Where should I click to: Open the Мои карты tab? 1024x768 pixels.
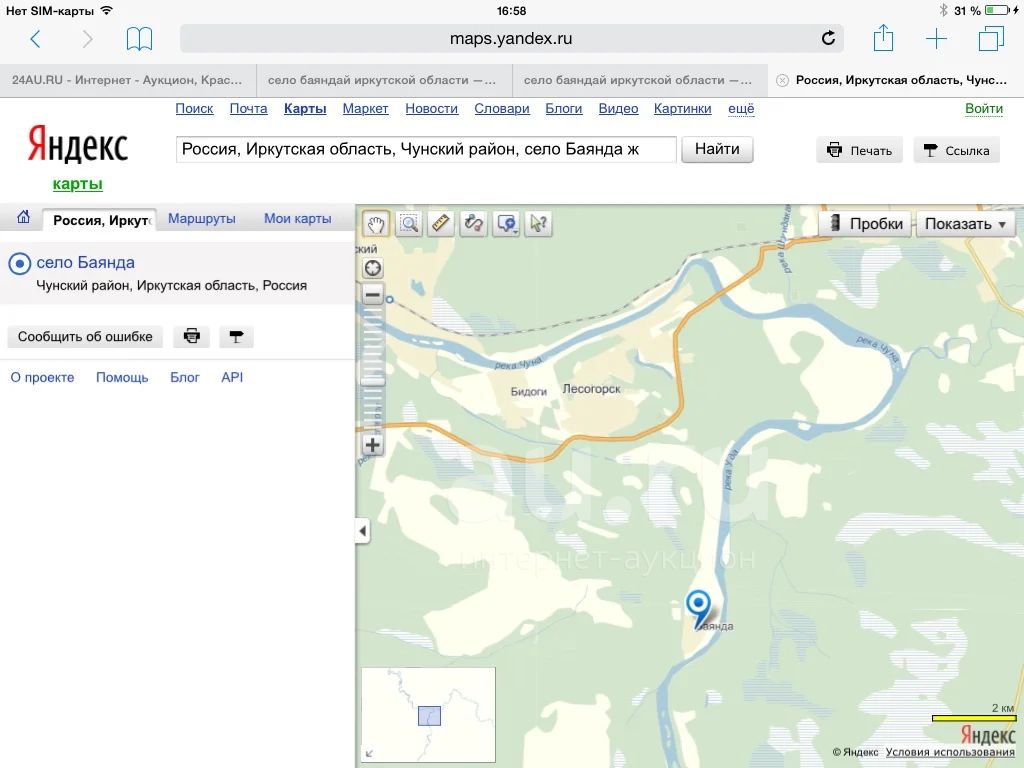point(297,218)
